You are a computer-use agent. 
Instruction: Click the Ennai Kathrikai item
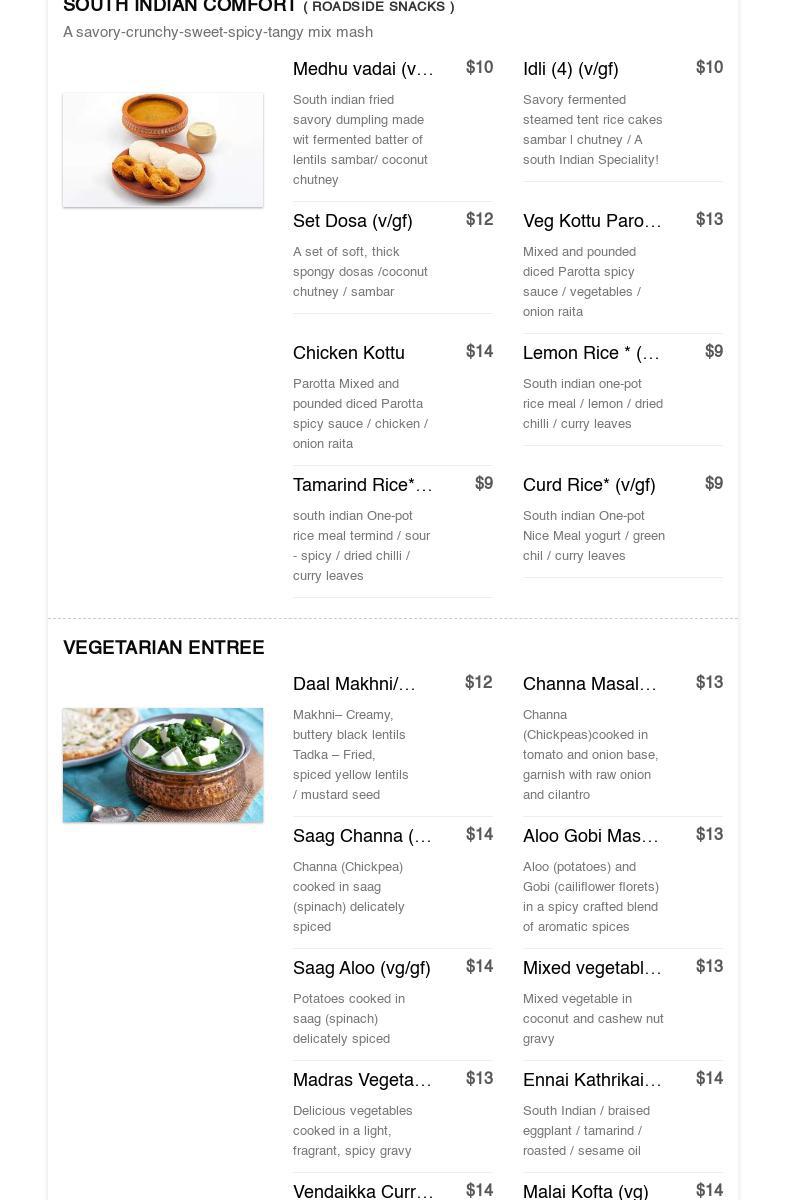tap(592, 1080)
